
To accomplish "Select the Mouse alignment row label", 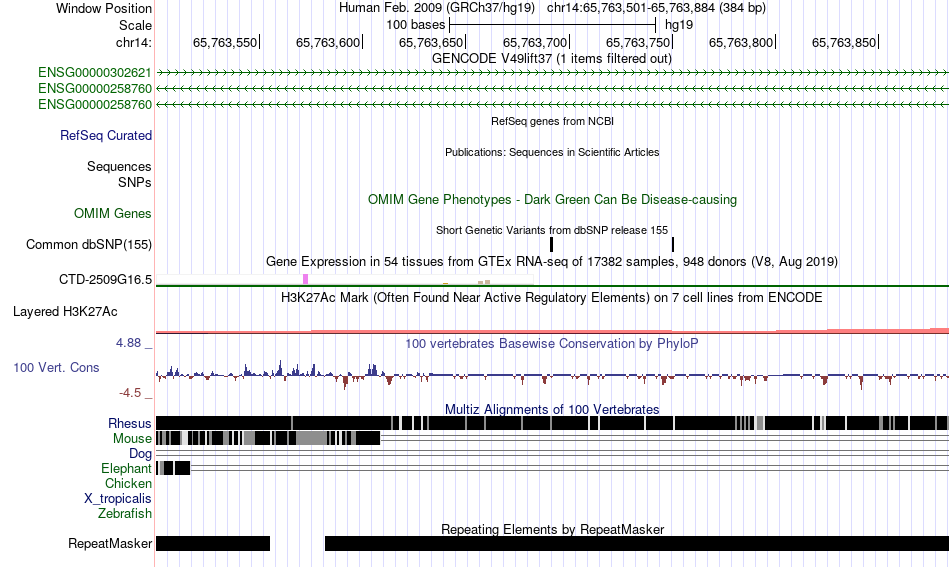I will tap(132, 439).
